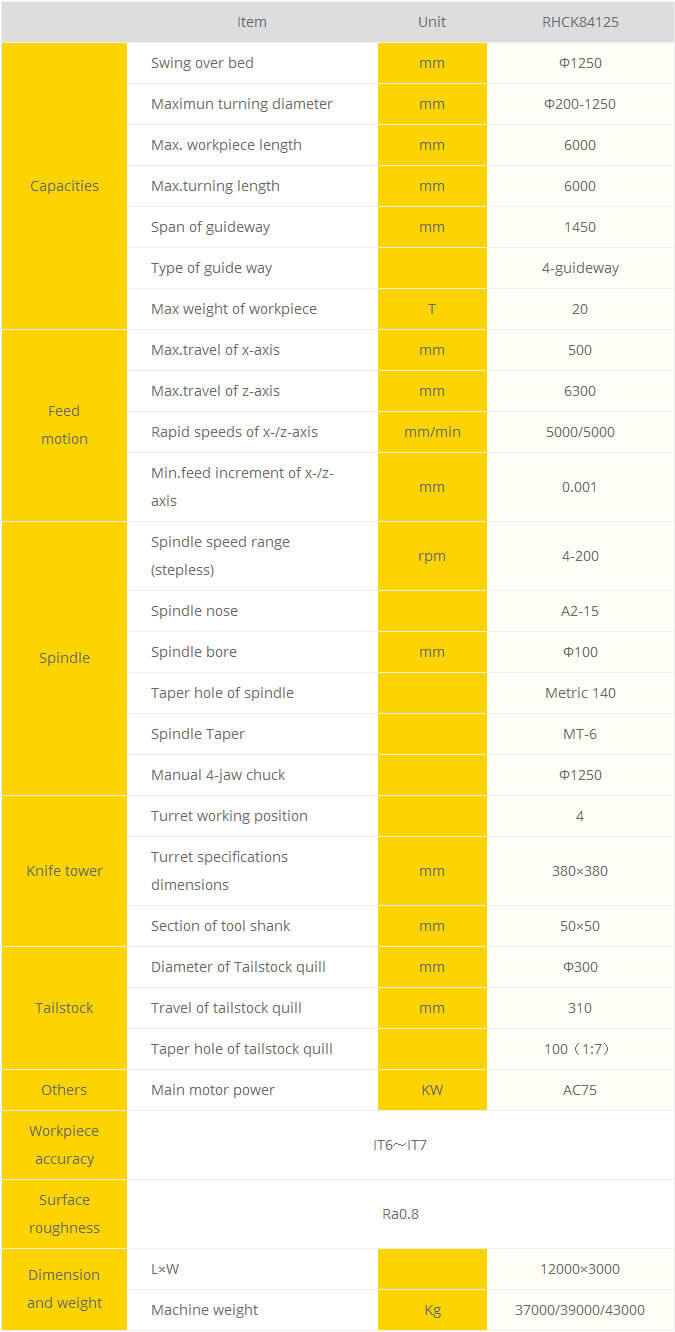Select the Knife tower category cell
Viewport: 675px width, 1332px height.
[64, 871]
